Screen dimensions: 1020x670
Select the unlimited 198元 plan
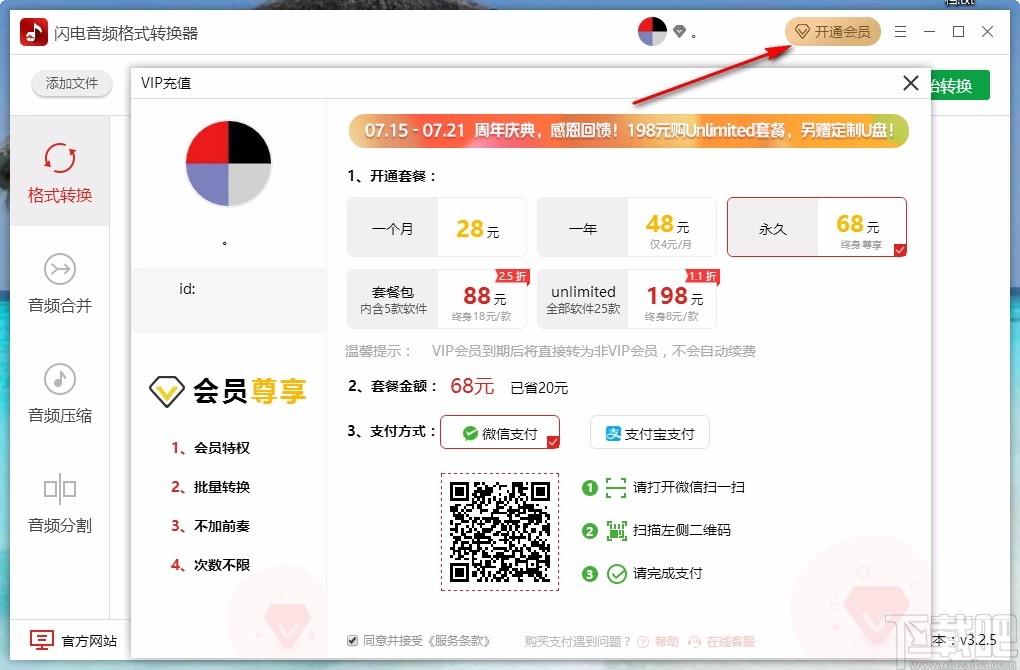[626, 299]
